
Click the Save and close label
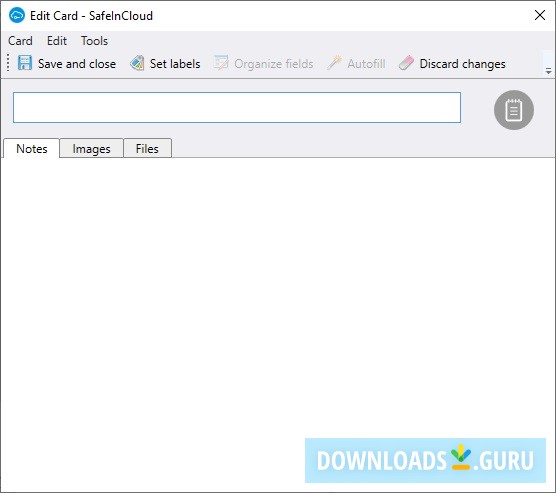pyautogui.click(x=77, y=64)
